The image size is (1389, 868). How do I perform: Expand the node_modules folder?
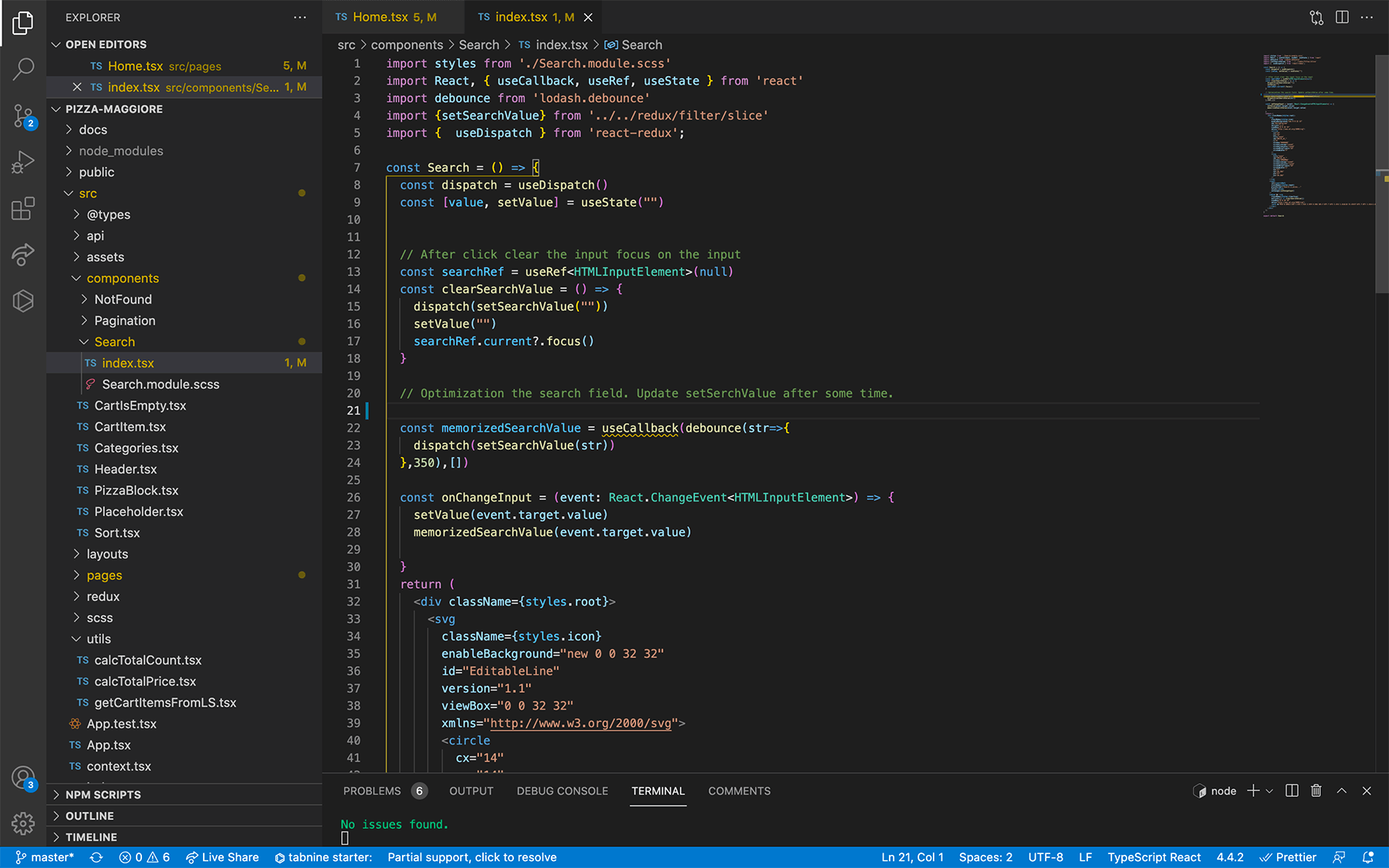tap(184, 151)
